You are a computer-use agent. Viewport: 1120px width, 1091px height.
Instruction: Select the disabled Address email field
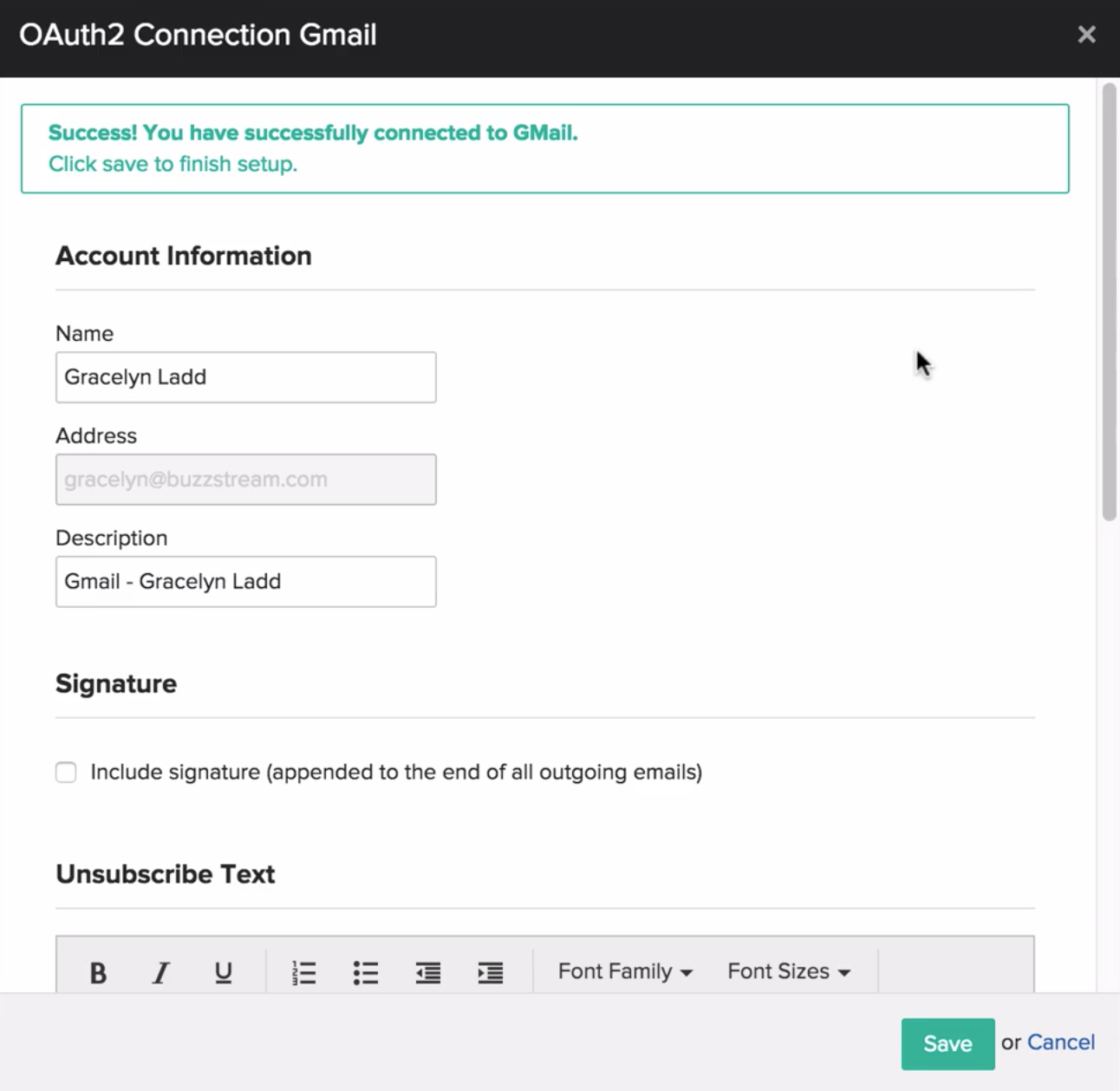tap(246, 480)
